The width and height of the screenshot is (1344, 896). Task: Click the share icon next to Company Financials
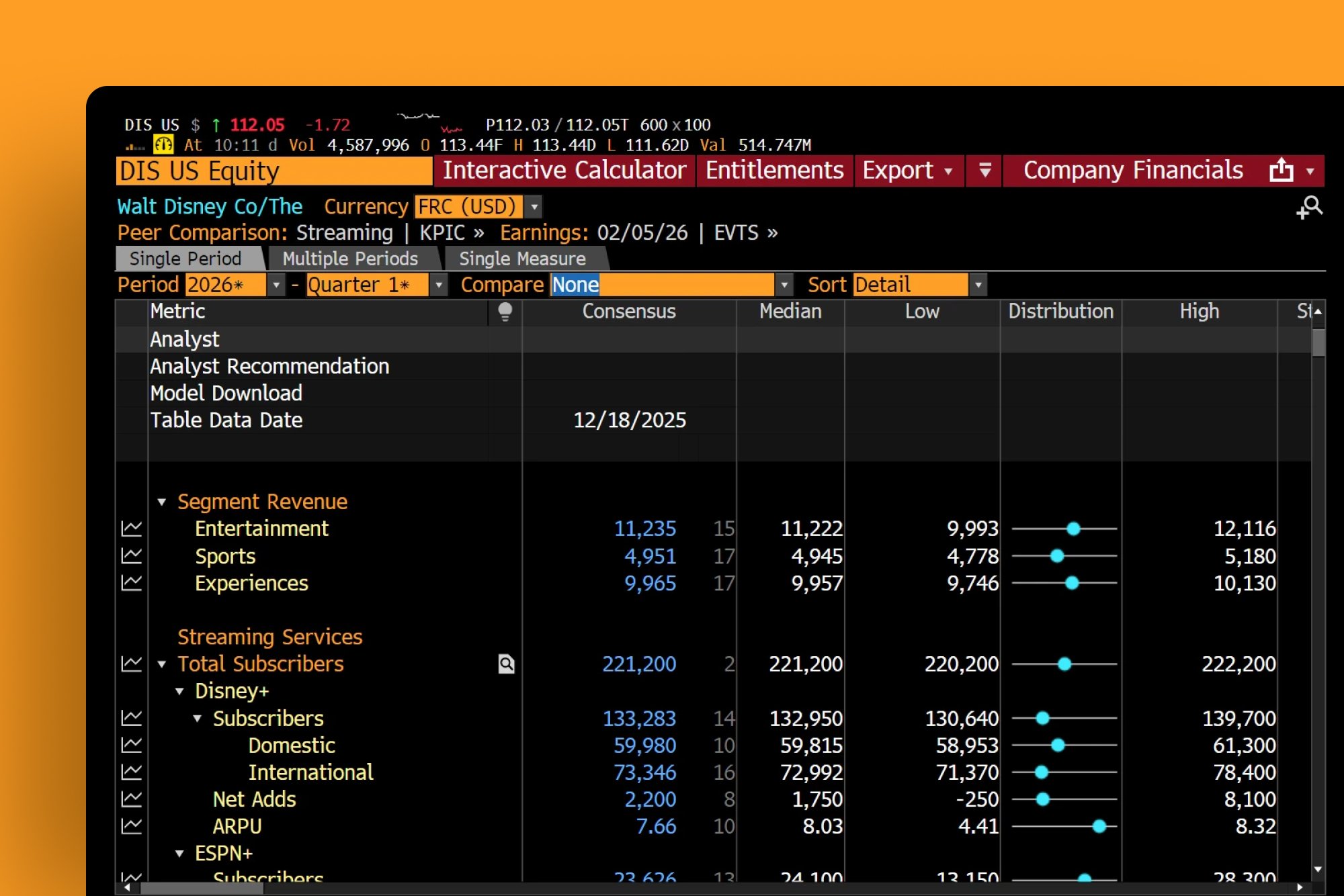point(1282,170)
